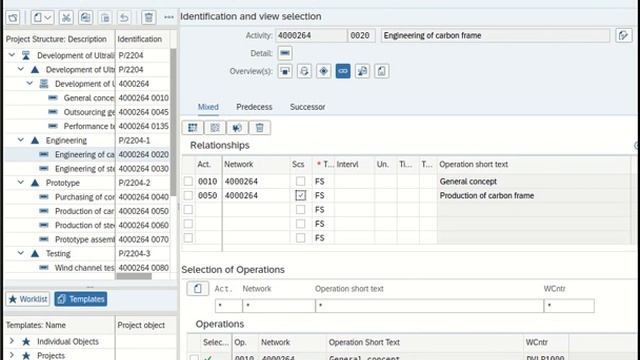Click the trash icon in project toolbar
This screenshot has height=360, width=640.
click(149, 18)
